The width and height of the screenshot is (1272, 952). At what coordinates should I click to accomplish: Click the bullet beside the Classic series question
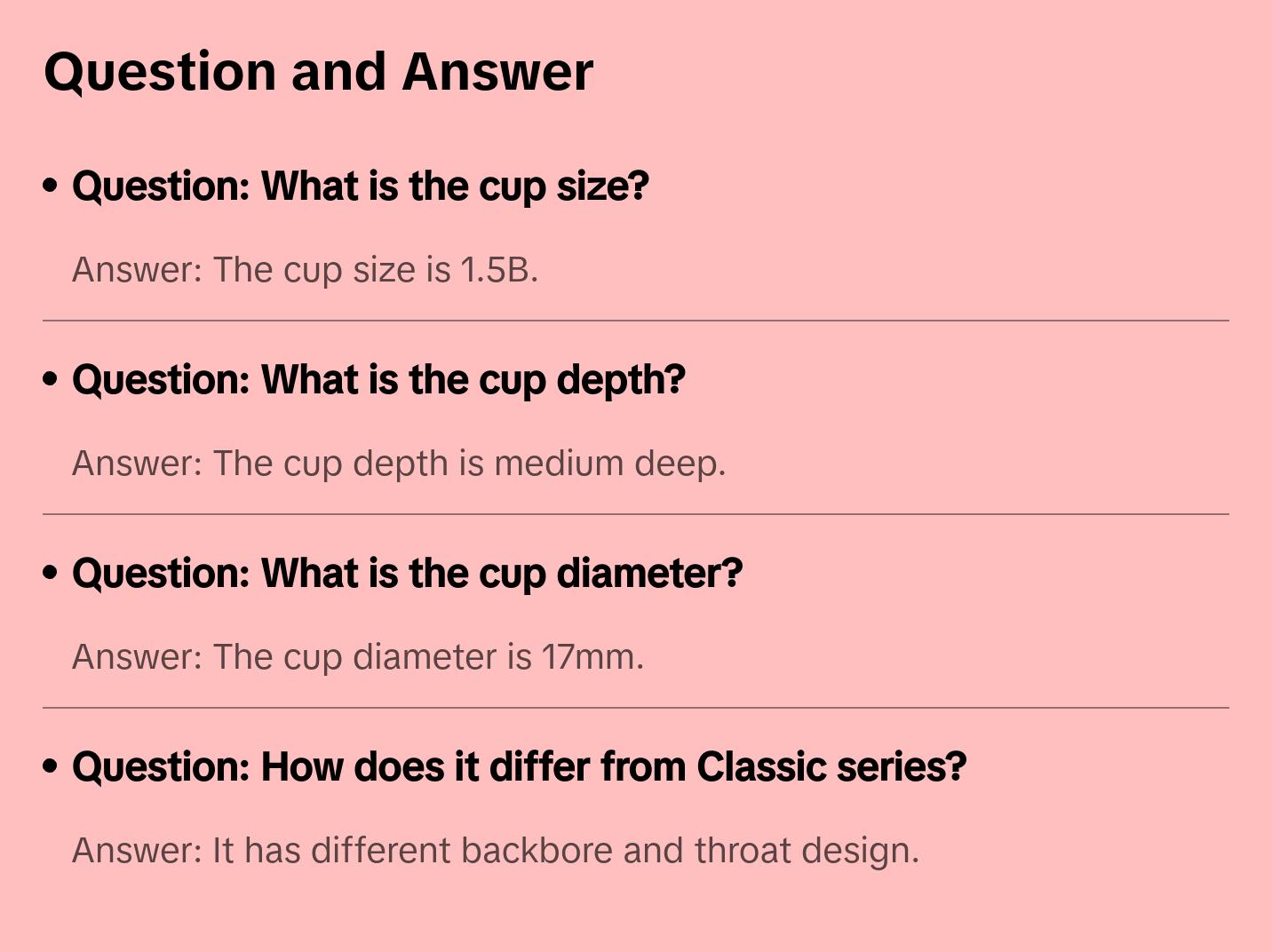[x=51, y=766]
